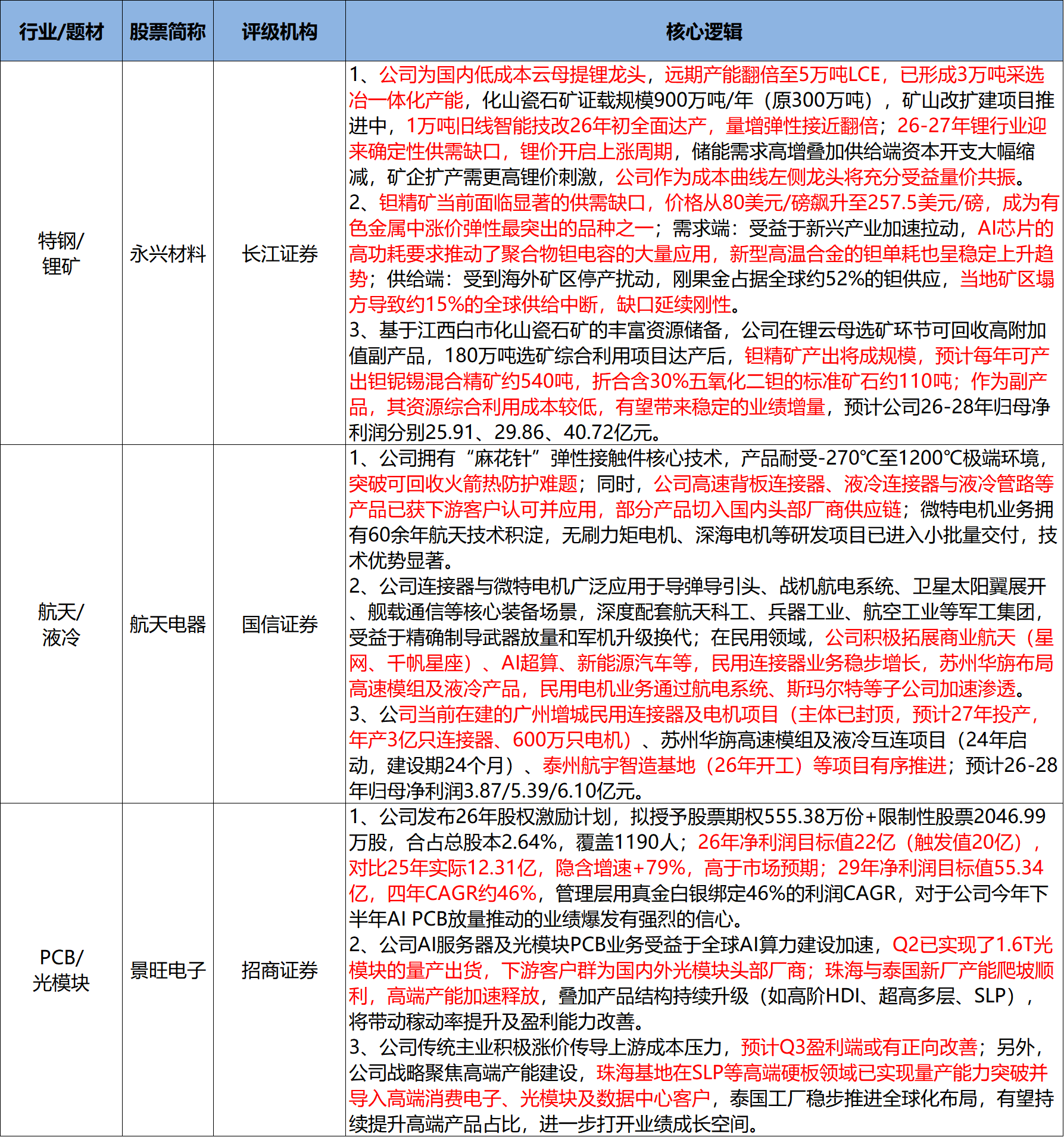Click red text 四年CAGR约46%

461,893
